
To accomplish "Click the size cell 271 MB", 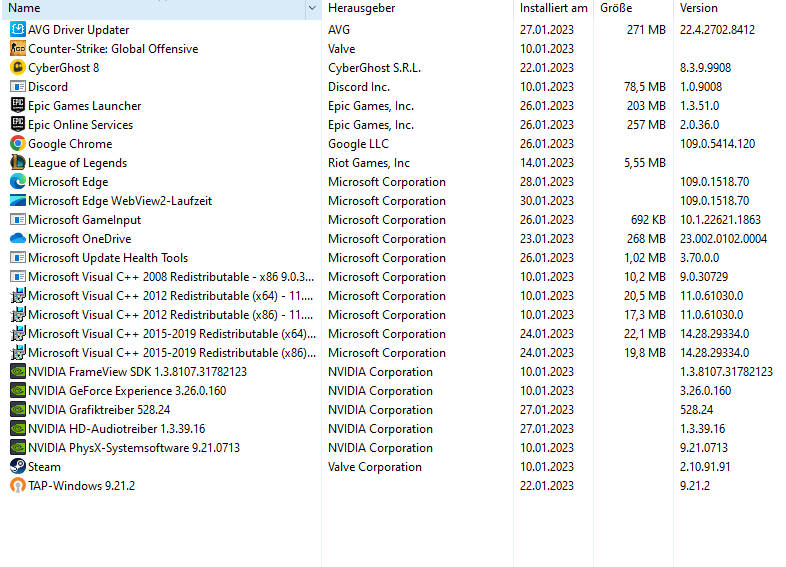I will coord(646,30).
